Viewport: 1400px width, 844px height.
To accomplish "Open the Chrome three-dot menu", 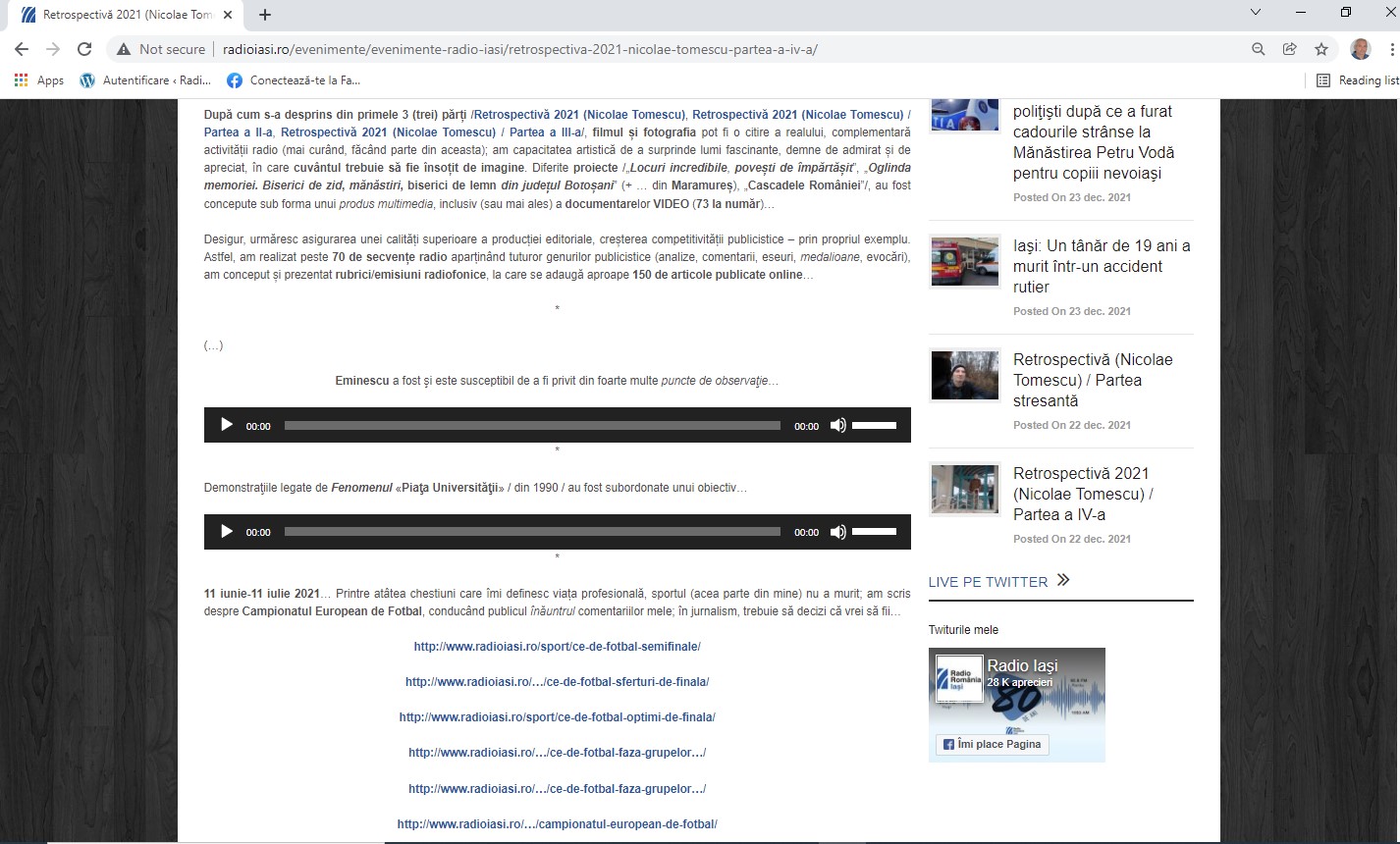I will pos(1391,49).
